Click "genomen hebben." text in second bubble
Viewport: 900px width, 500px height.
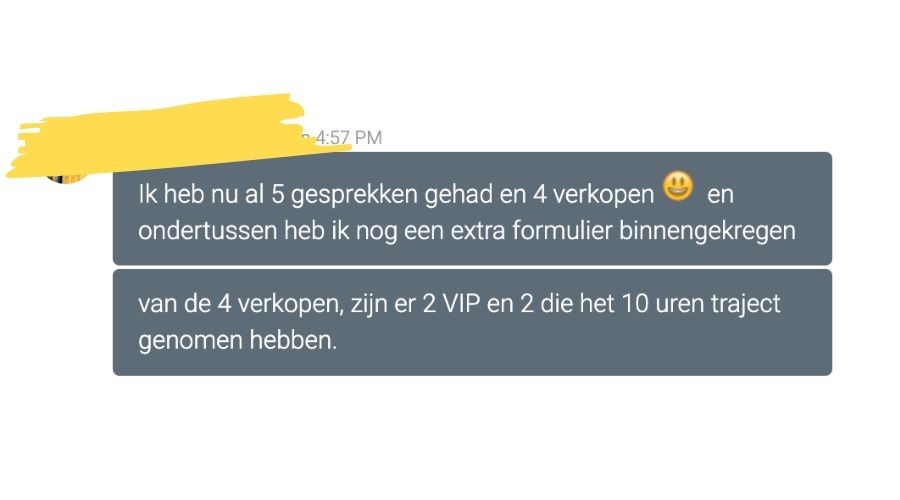[x=237, y=340]
